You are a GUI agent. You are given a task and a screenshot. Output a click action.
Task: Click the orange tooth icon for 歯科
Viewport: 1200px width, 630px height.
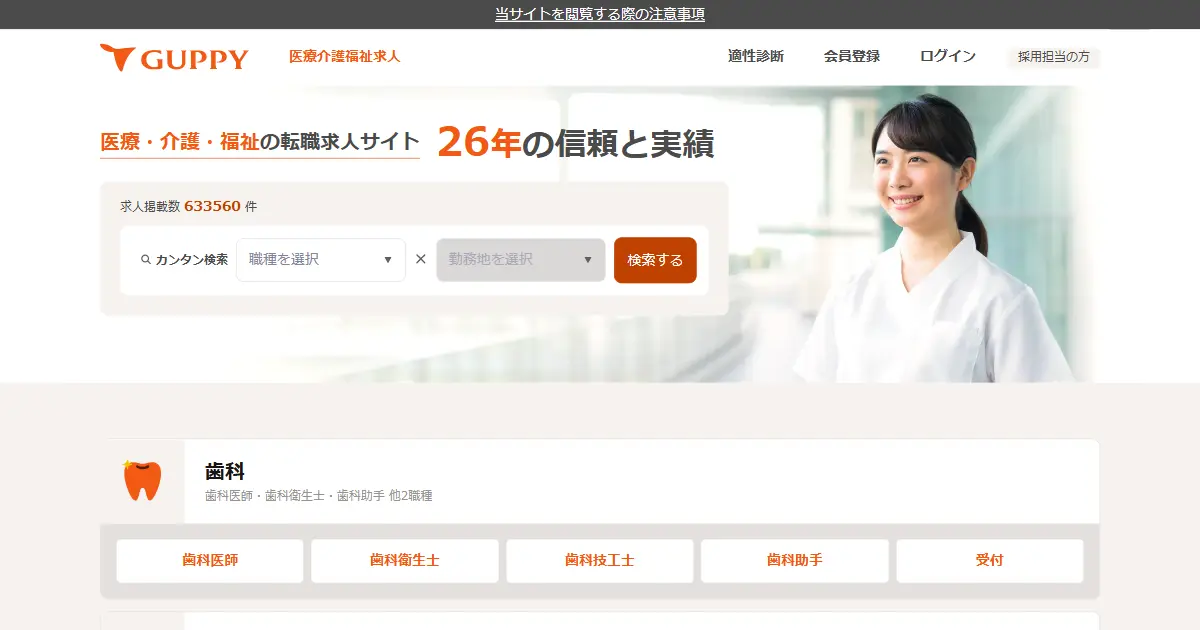click(142, 480)
